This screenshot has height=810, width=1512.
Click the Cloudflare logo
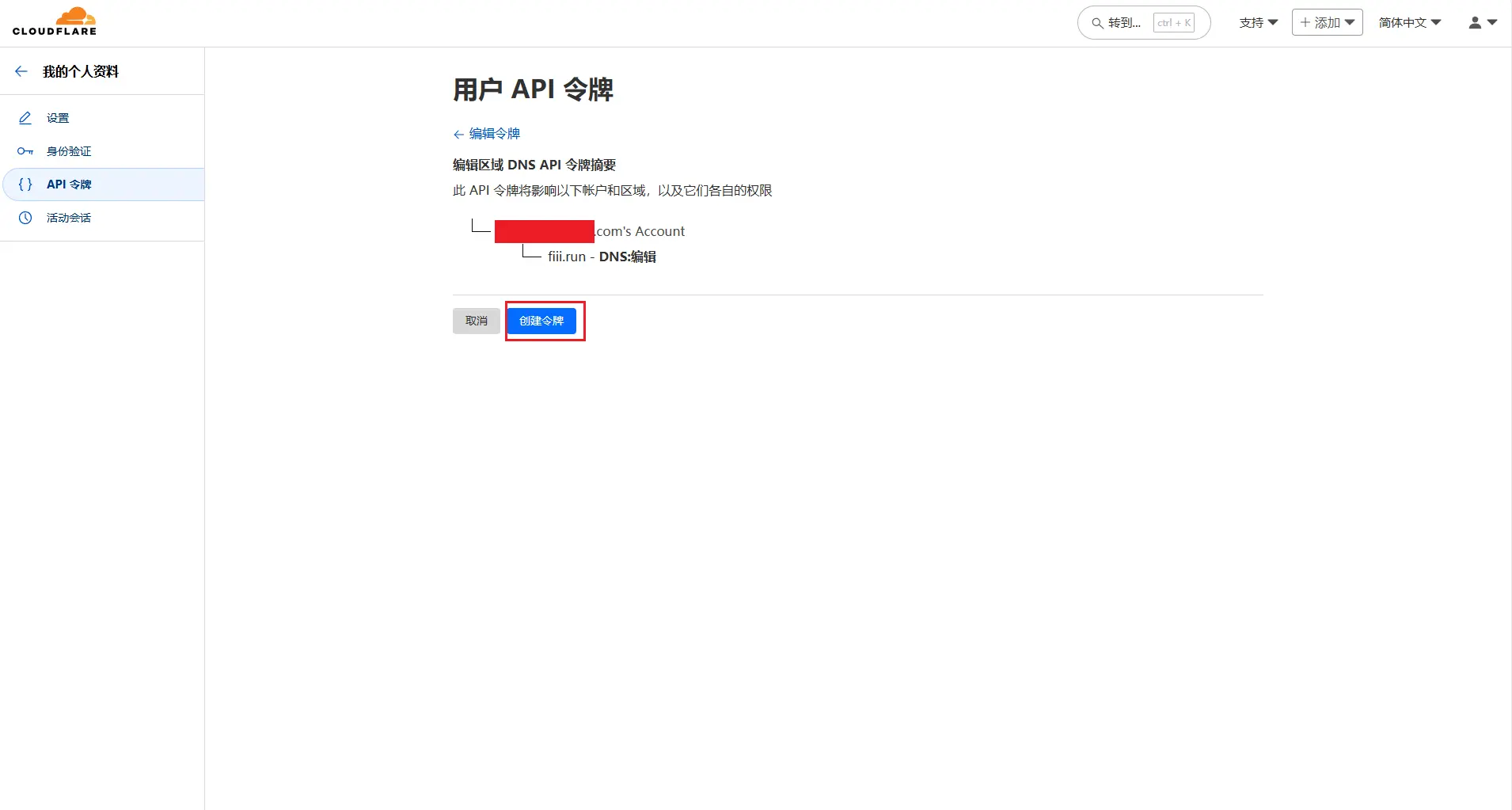tap(55, 21)
